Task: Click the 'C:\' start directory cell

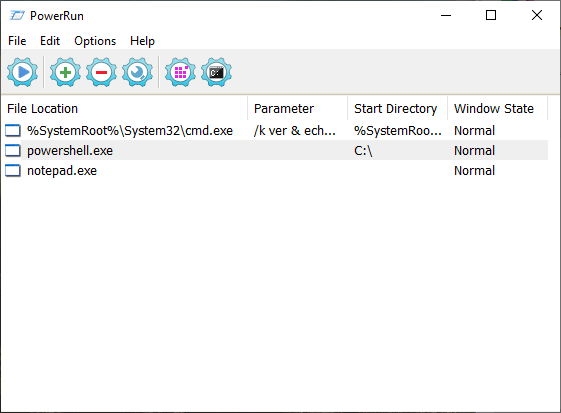Action: 363,151
